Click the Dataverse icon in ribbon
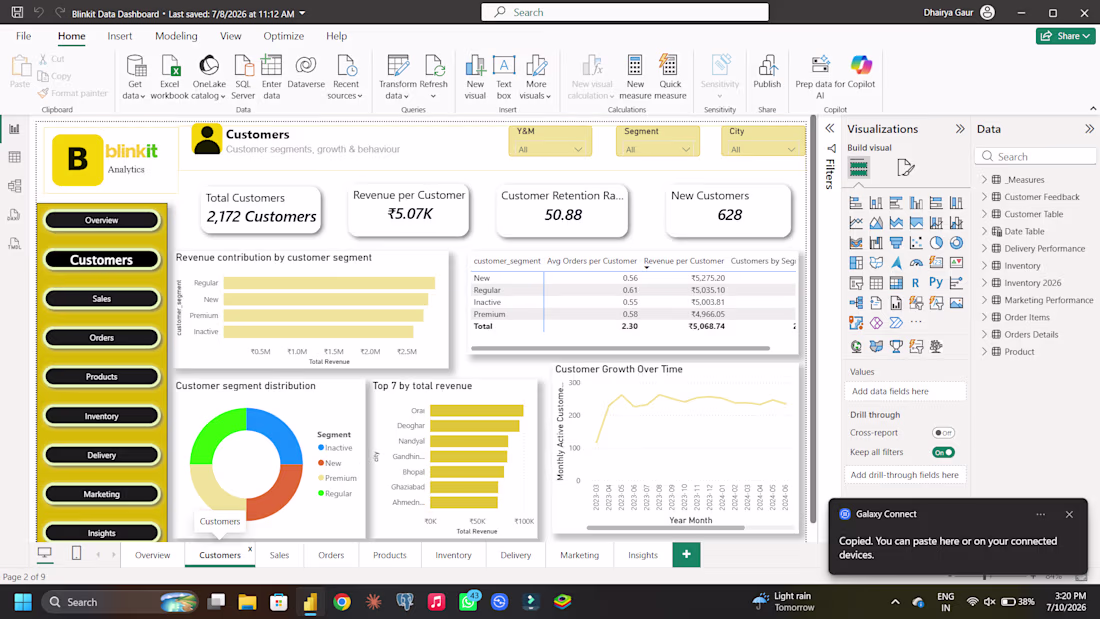 click(306, 72)
